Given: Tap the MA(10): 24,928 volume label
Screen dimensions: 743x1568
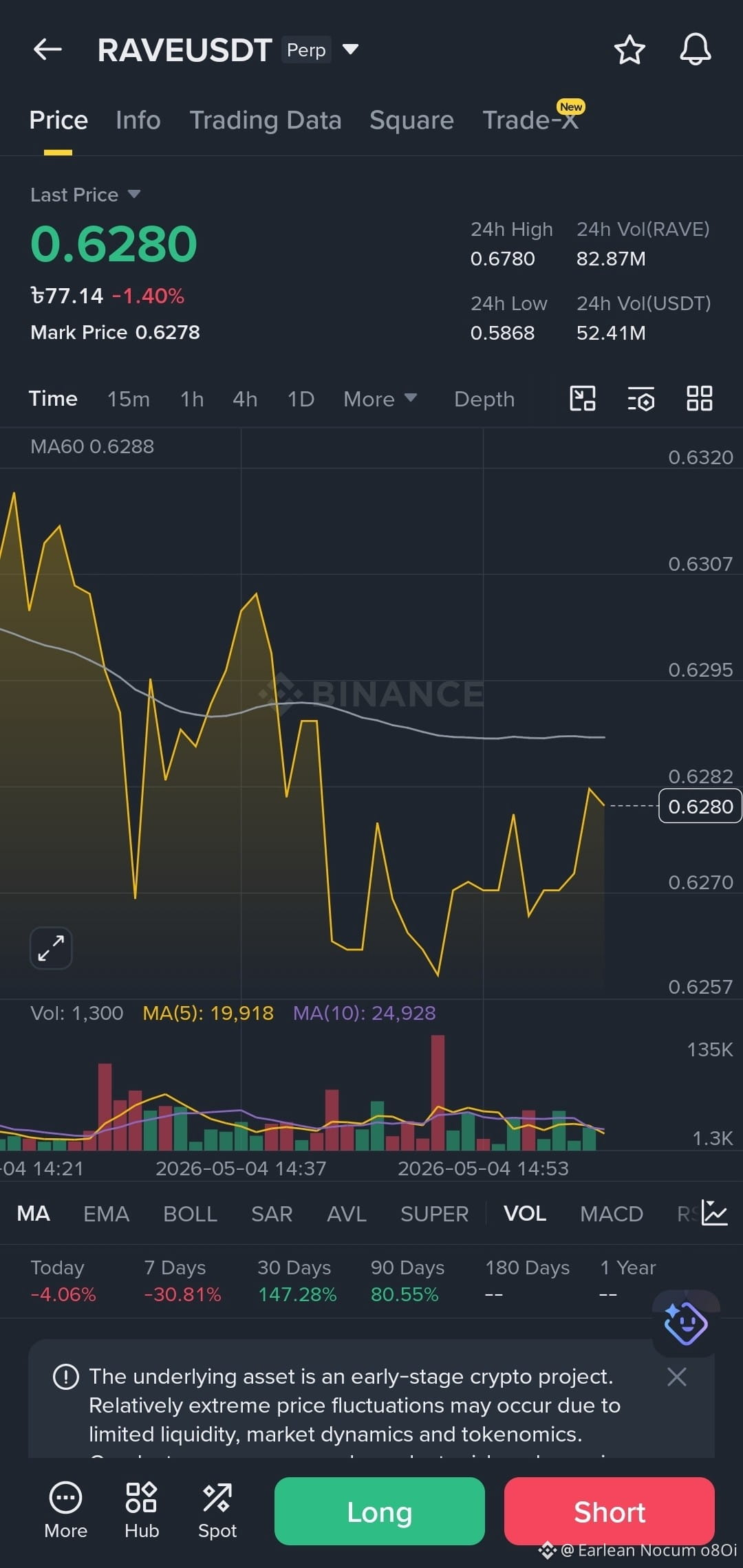Looking at the screenshot, I should [x=365, y=1013].
